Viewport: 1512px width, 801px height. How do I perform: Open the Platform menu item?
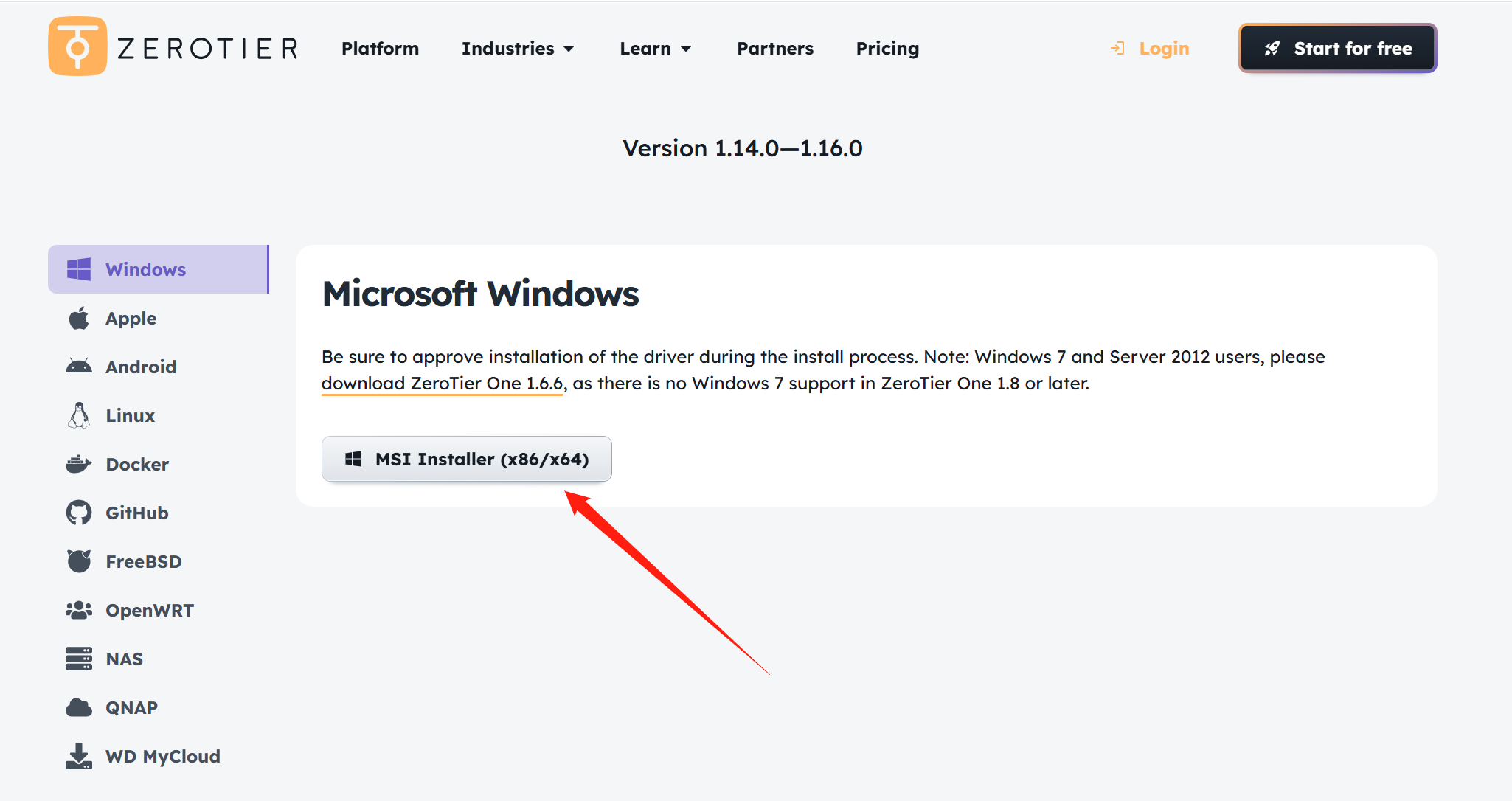380,49
